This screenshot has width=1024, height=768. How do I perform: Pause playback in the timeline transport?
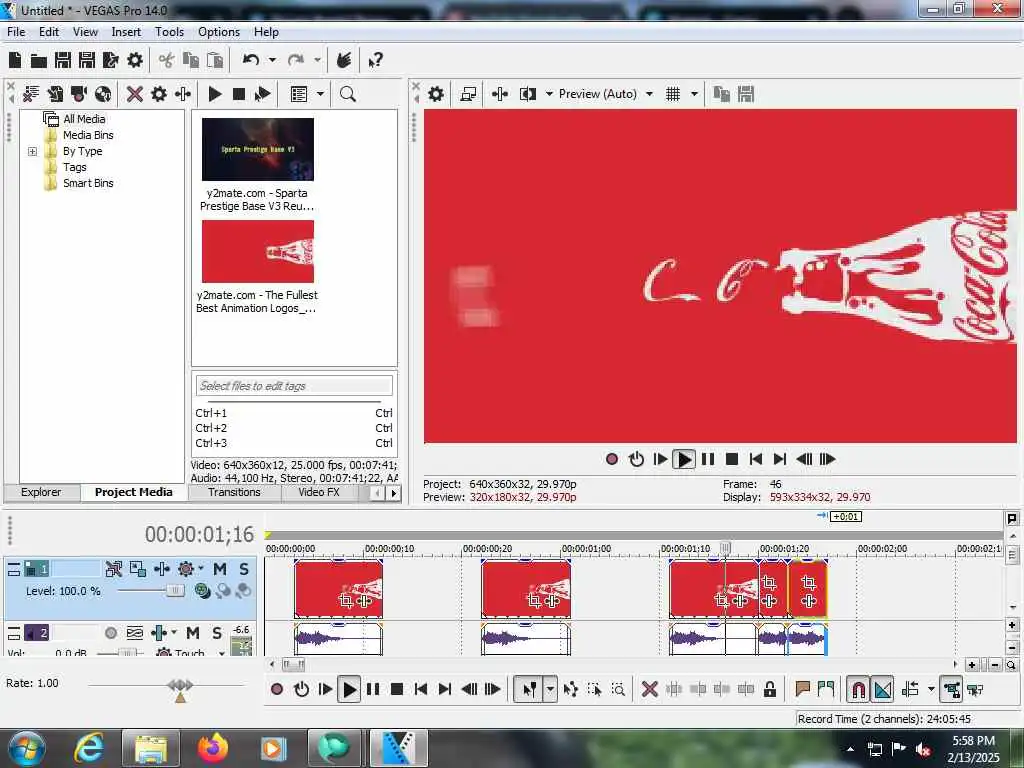coord(373,689)
